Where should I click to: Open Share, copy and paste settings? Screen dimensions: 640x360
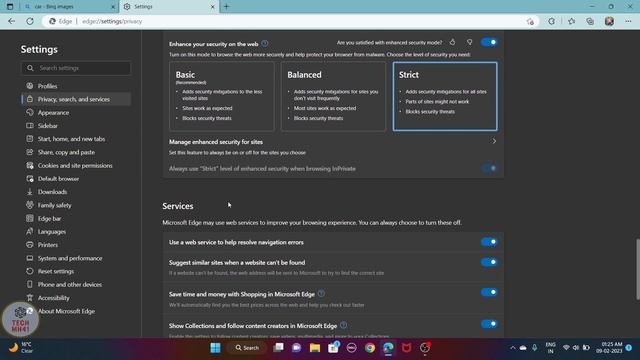(66, 152)
